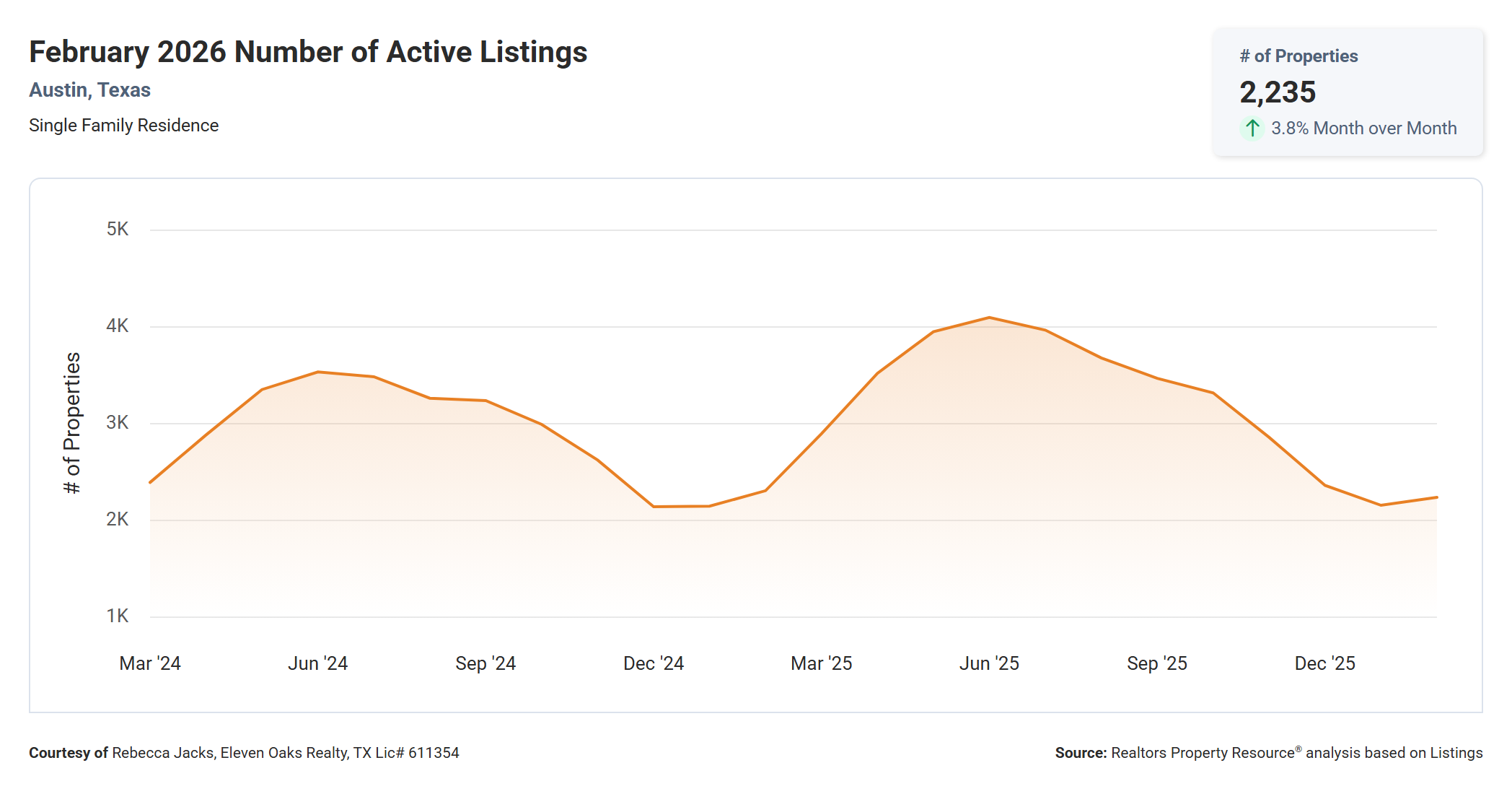Click the Dec '25 x-axis label
The image size is (1512, 794).
tap(1325, 663)
